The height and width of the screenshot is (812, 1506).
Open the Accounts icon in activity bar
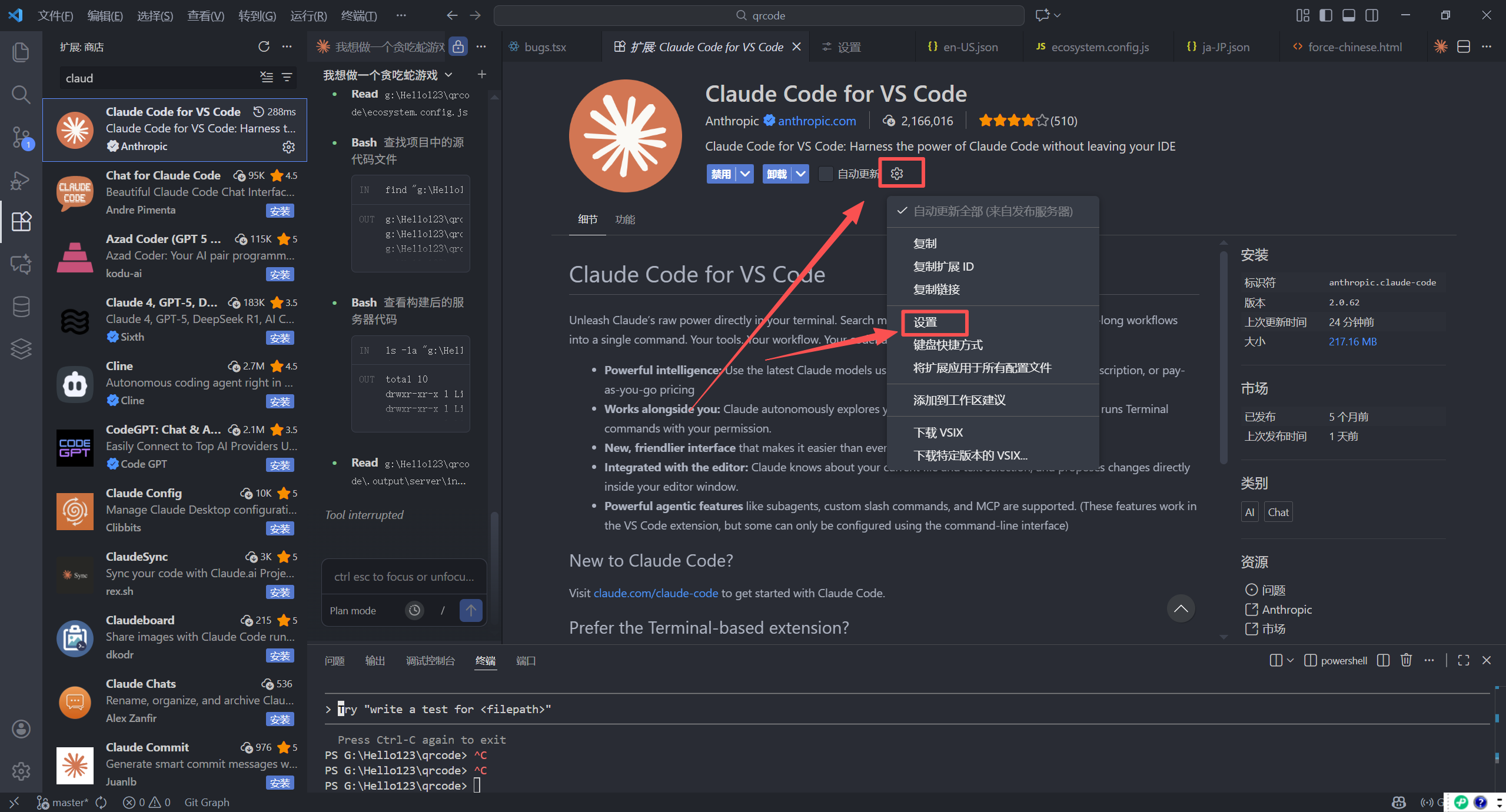(21, 729)
